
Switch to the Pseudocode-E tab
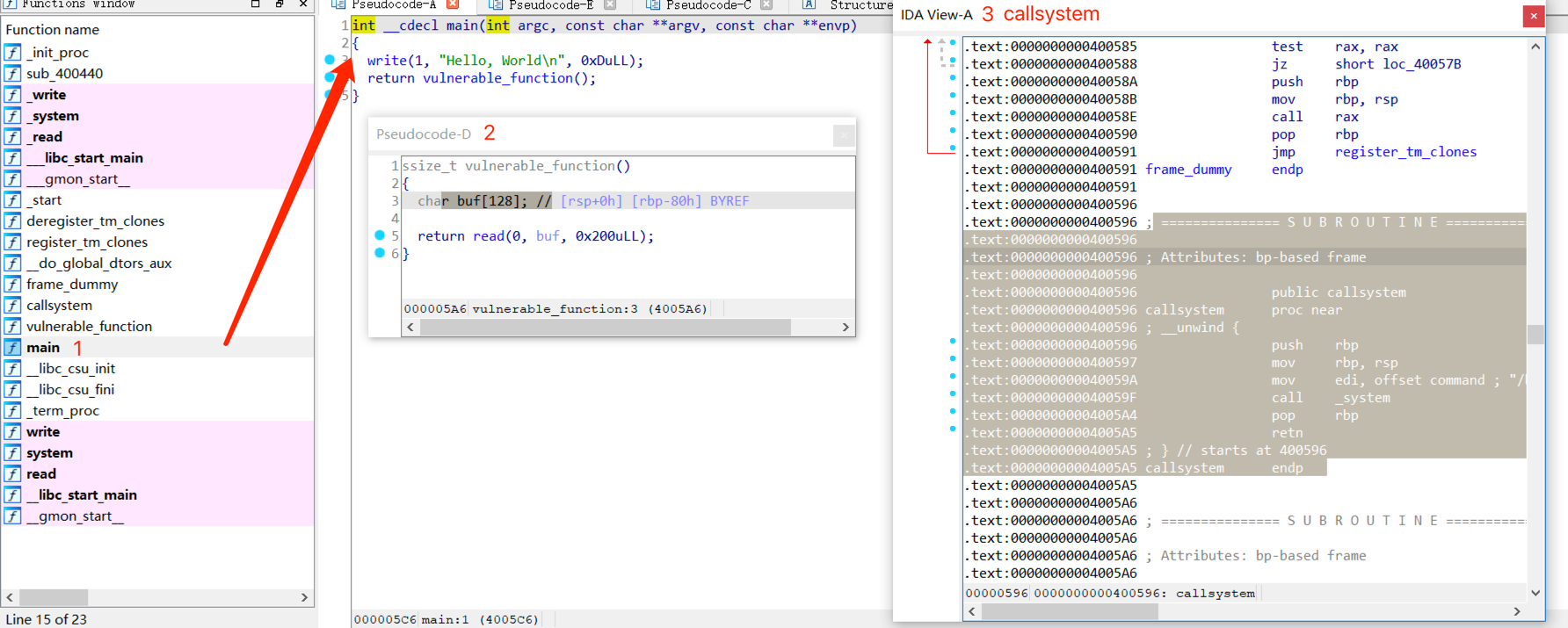click(550, 5)
